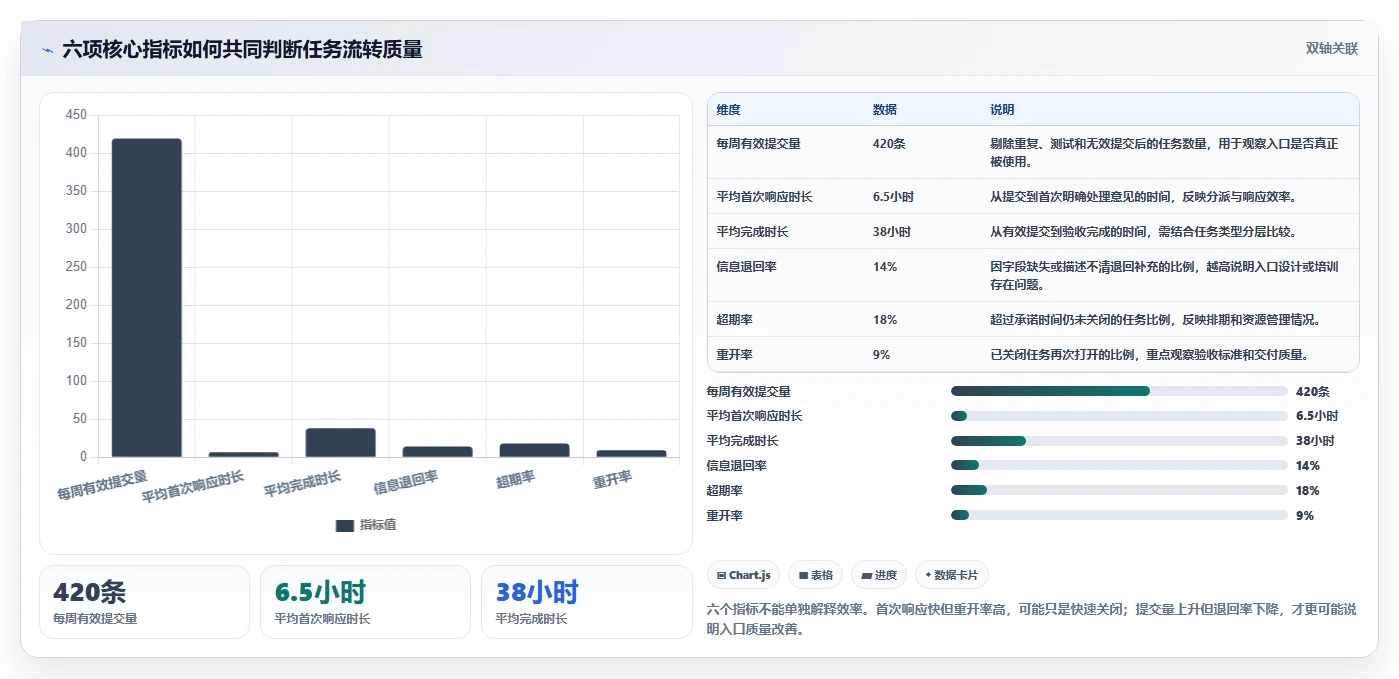Click the 六项核心指标 panel title

242,49
